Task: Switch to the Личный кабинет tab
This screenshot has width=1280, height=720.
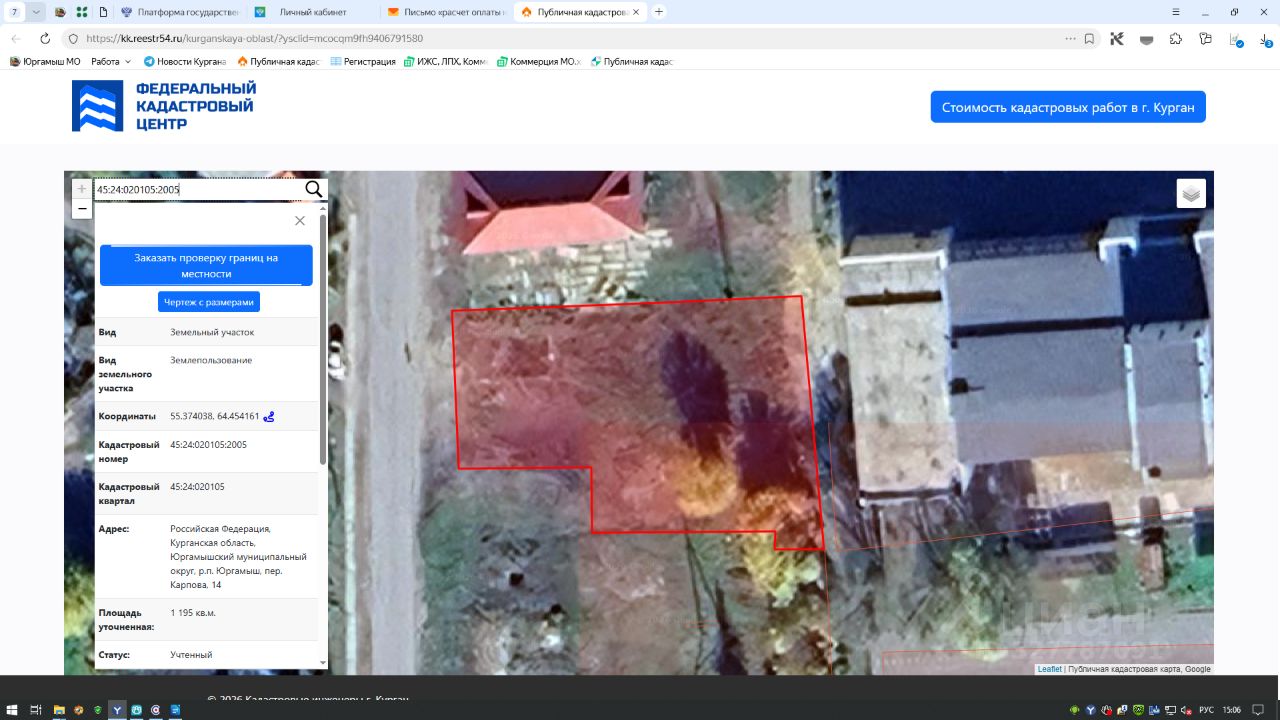Action: pyautogui.click(x=312, y=12)
